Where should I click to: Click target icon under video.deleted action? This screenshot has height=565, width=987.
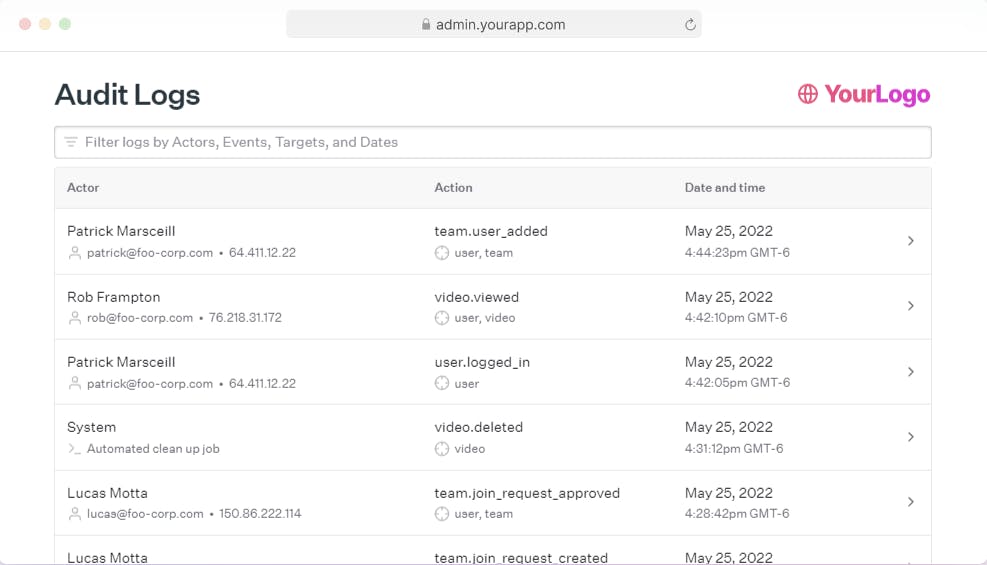coord(442,449)
